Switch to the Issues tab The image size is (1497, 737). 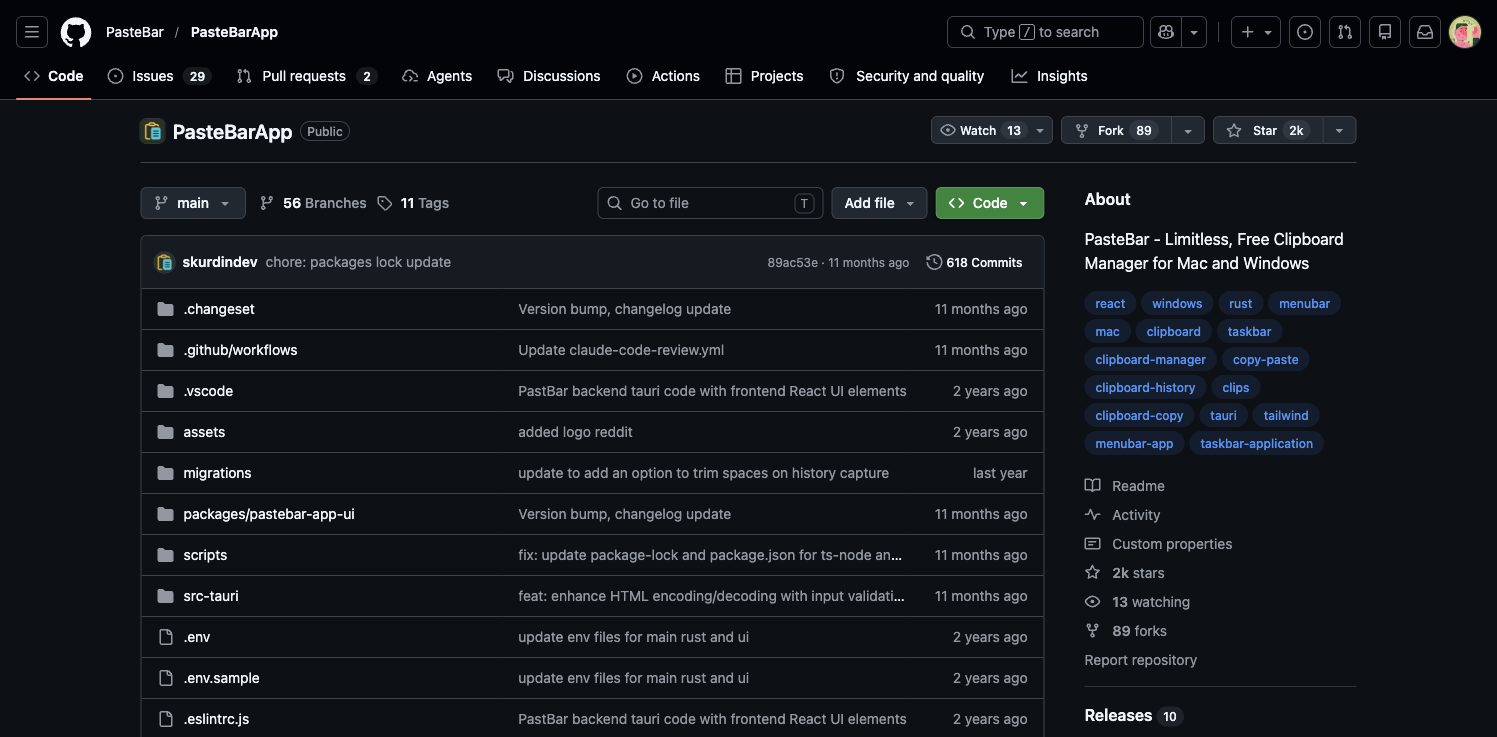[159, 76]
